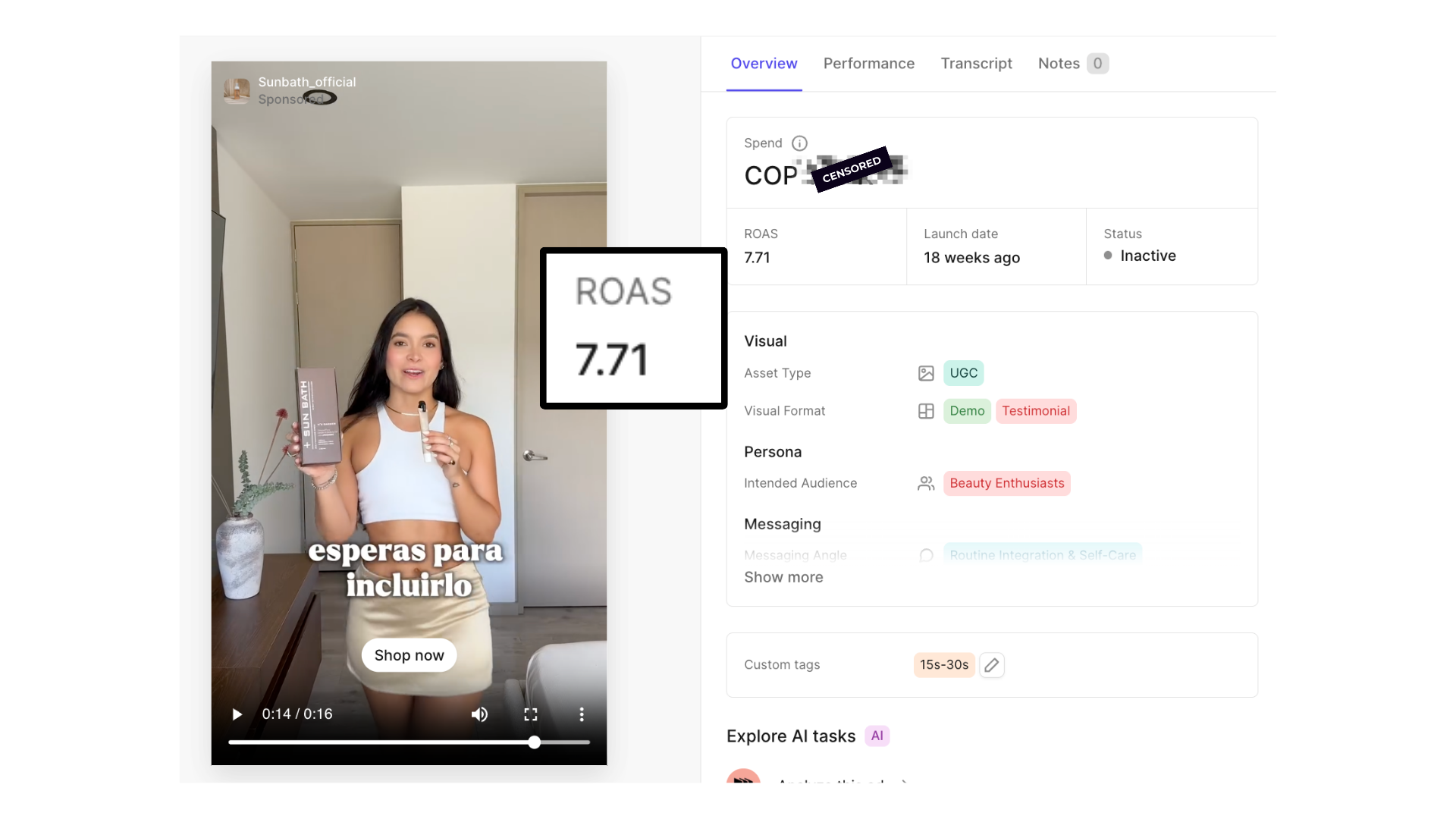Viewport: 1456px width, 819px height.
Task: Click the 15s-30s custom tag
Action: [944, 665]
